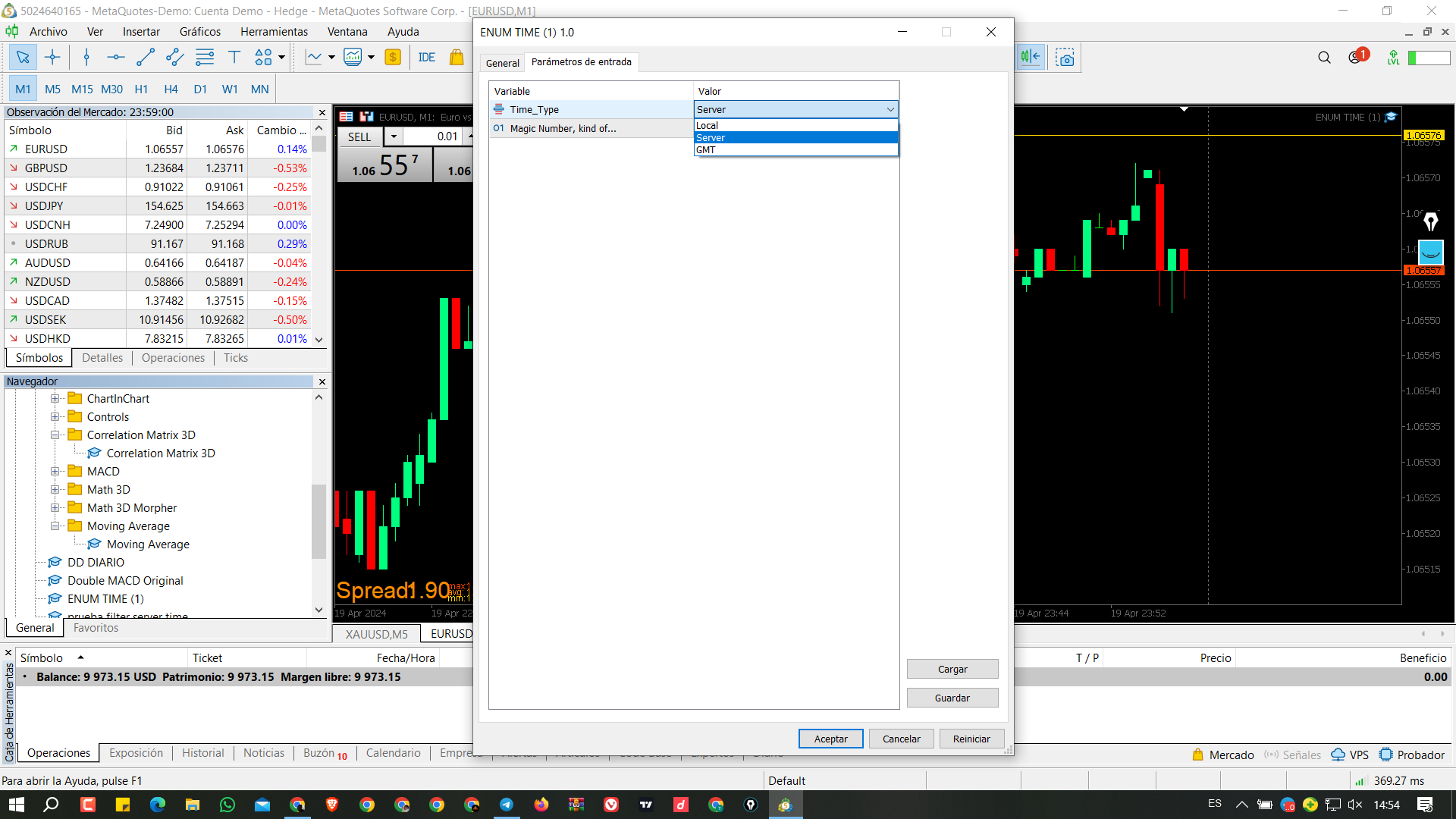Switch to H1 timeframe
1456x819 pixels.
pyautogui.click(x=141, y=89)
